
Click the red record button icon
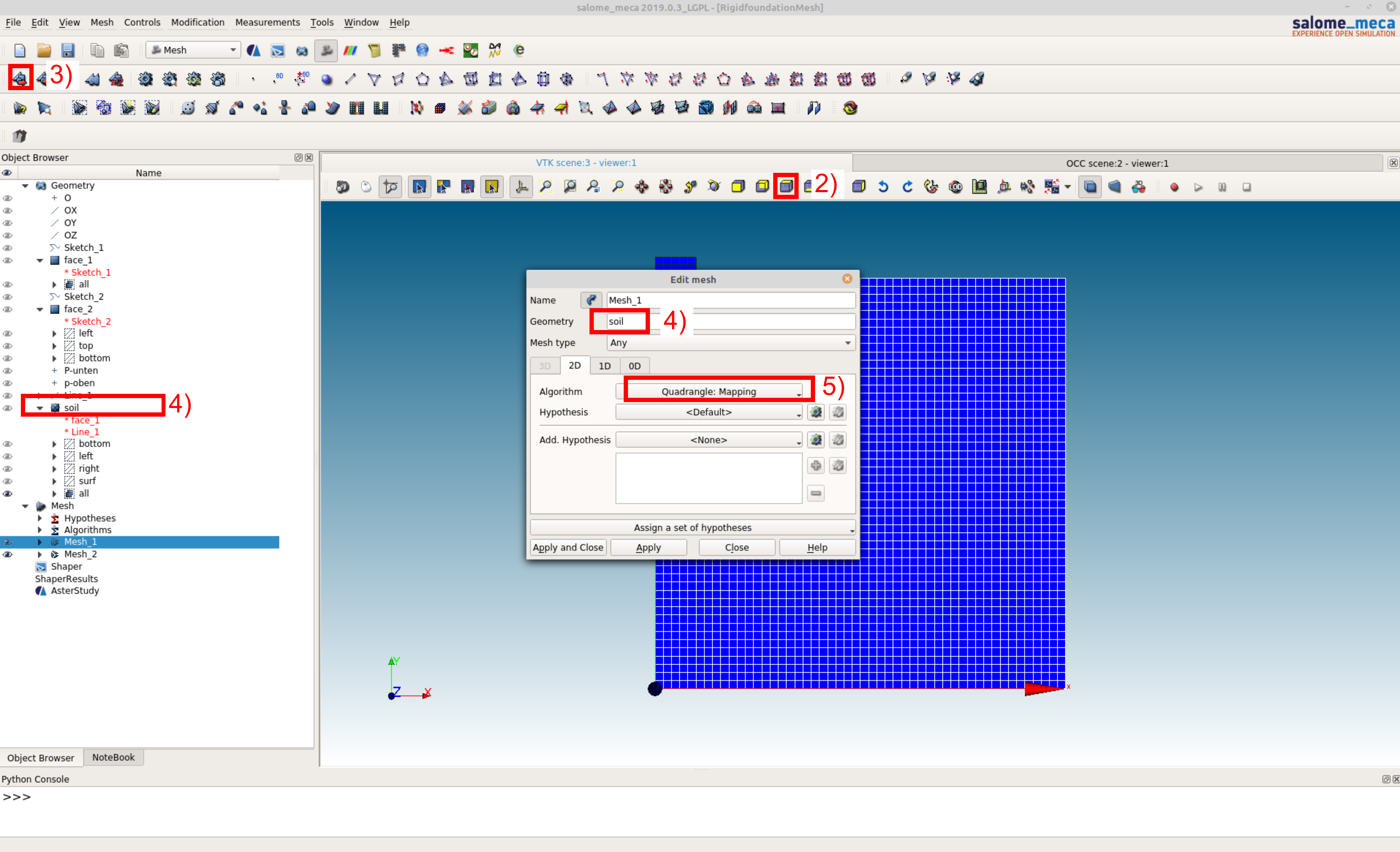(1174, 187)
